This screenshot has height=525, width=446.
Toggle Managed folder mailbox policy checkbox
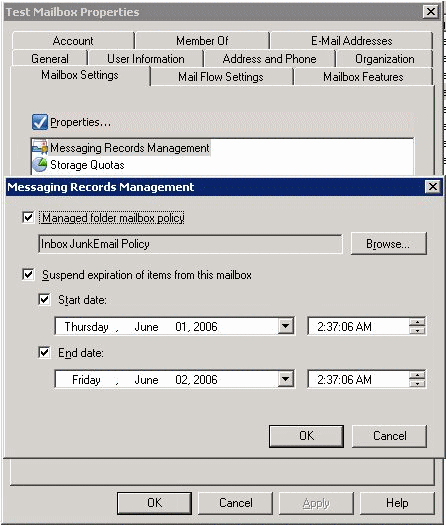28,218
